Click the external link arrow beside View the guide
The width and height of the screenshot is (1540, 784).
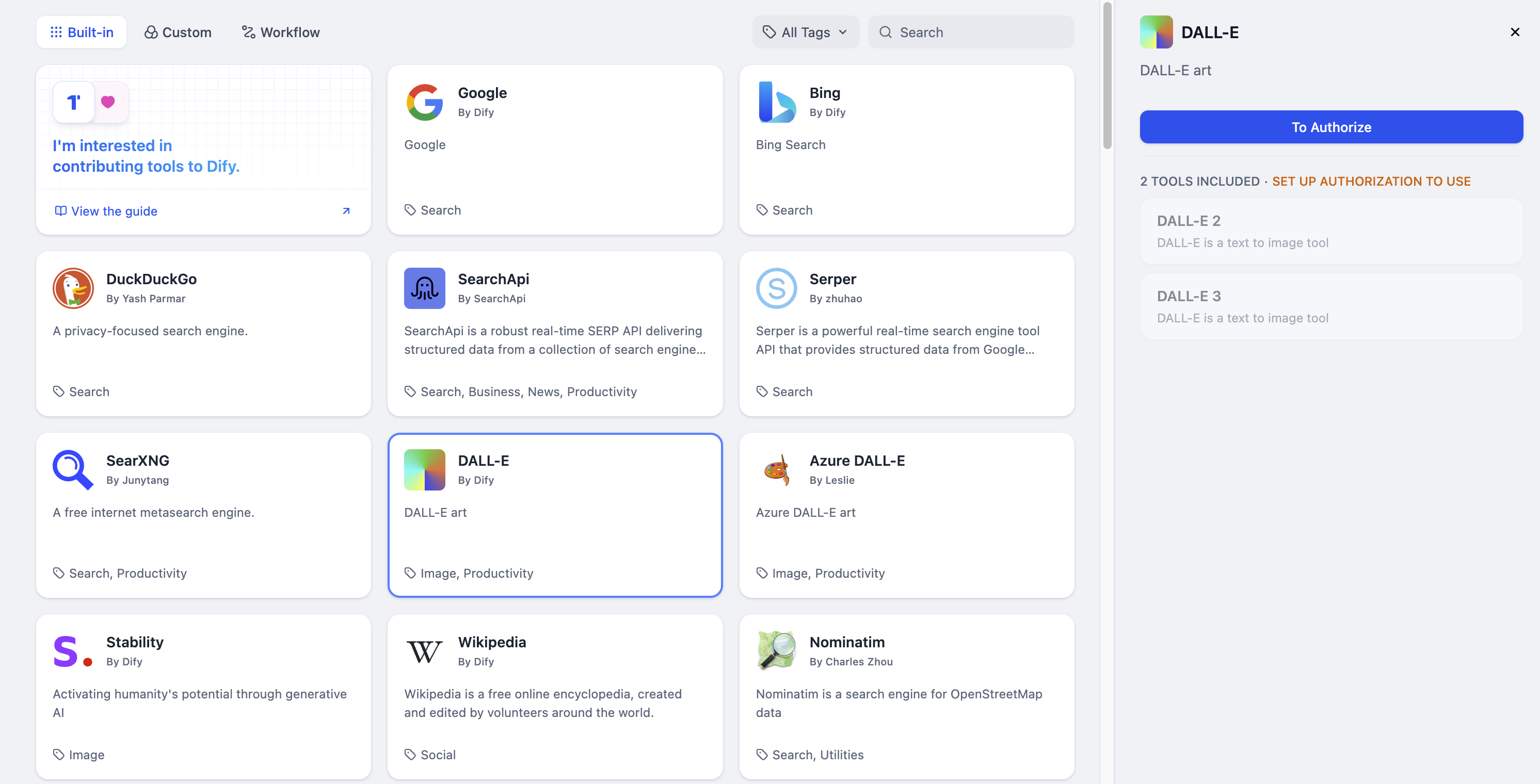pyautogui.click(x=346, y=211)
